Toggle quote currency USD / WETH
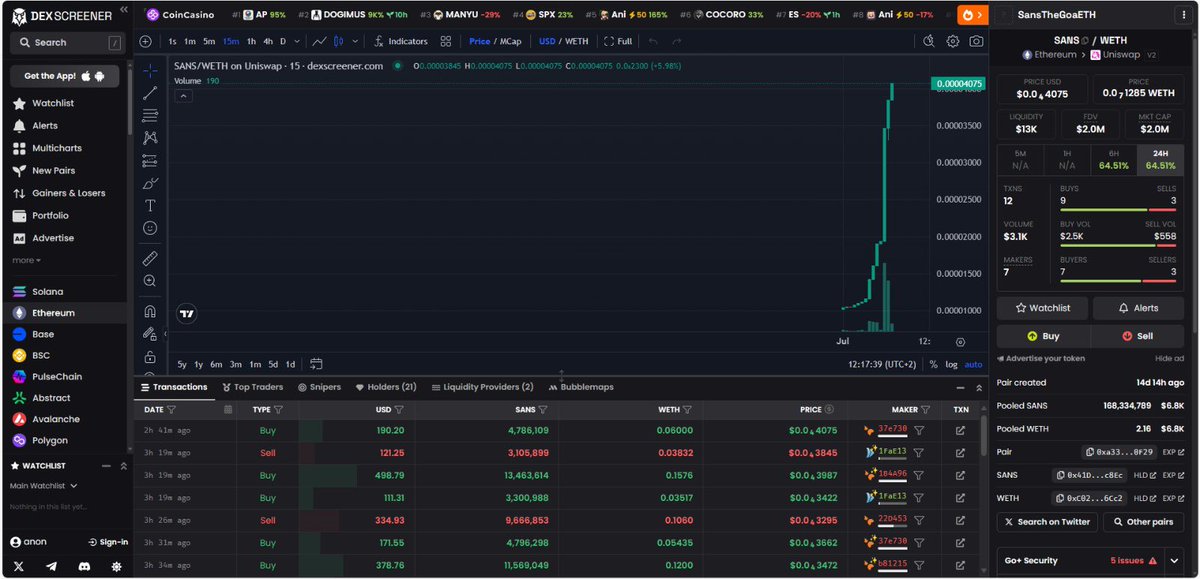The width and height of the screenshot is (1200, 579). (563, 41)
